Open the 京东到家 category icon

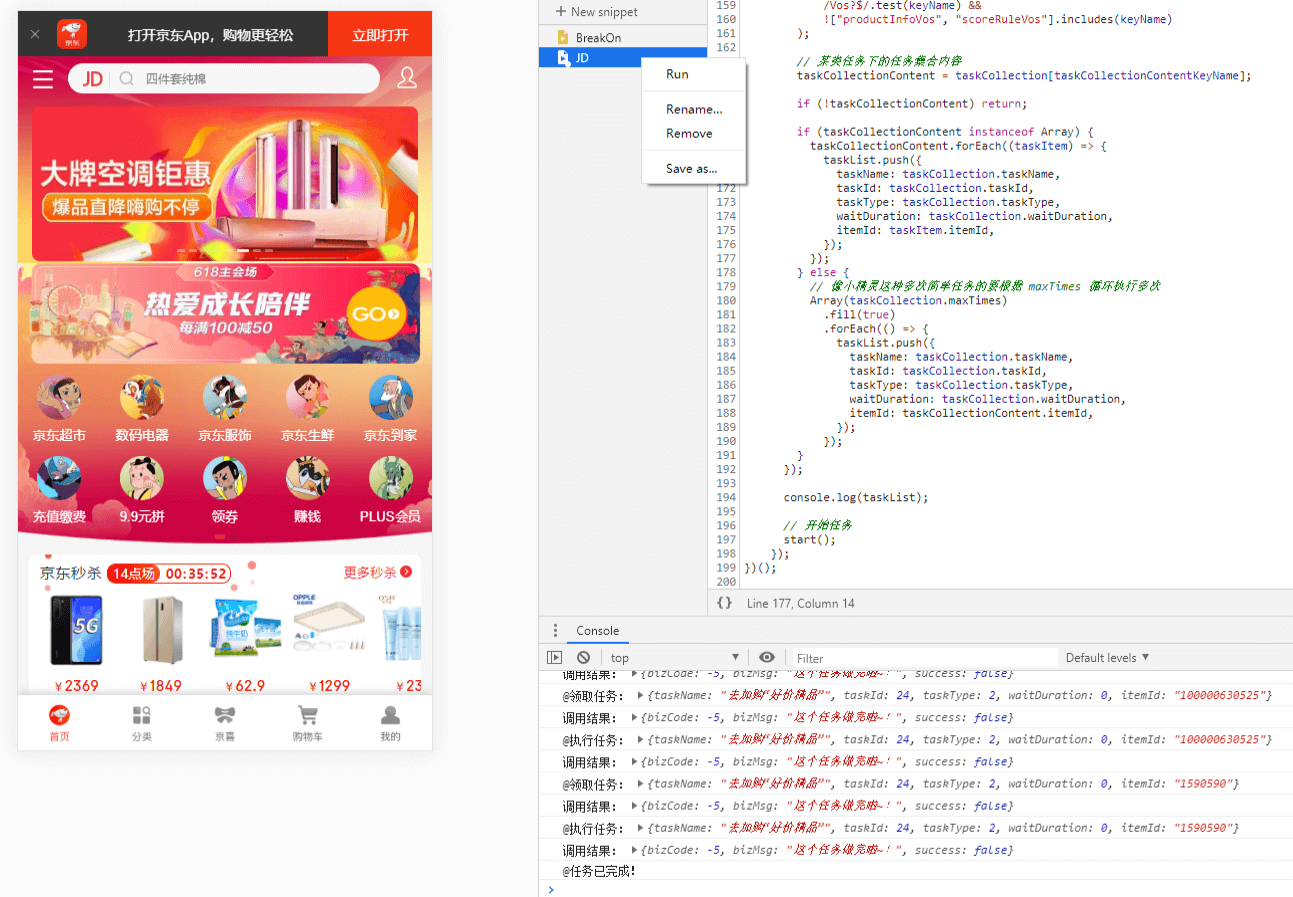[391, 409]
